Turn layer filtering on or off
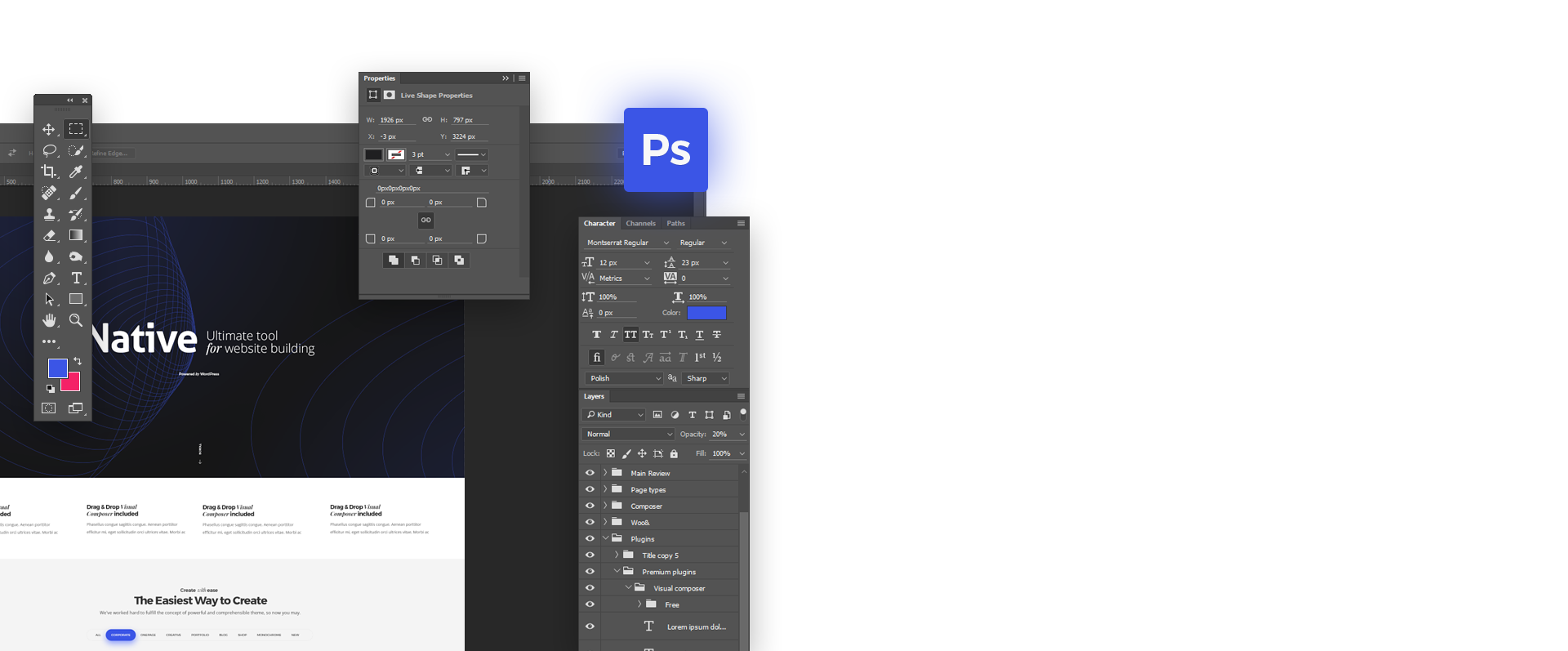 coord(743,414)
